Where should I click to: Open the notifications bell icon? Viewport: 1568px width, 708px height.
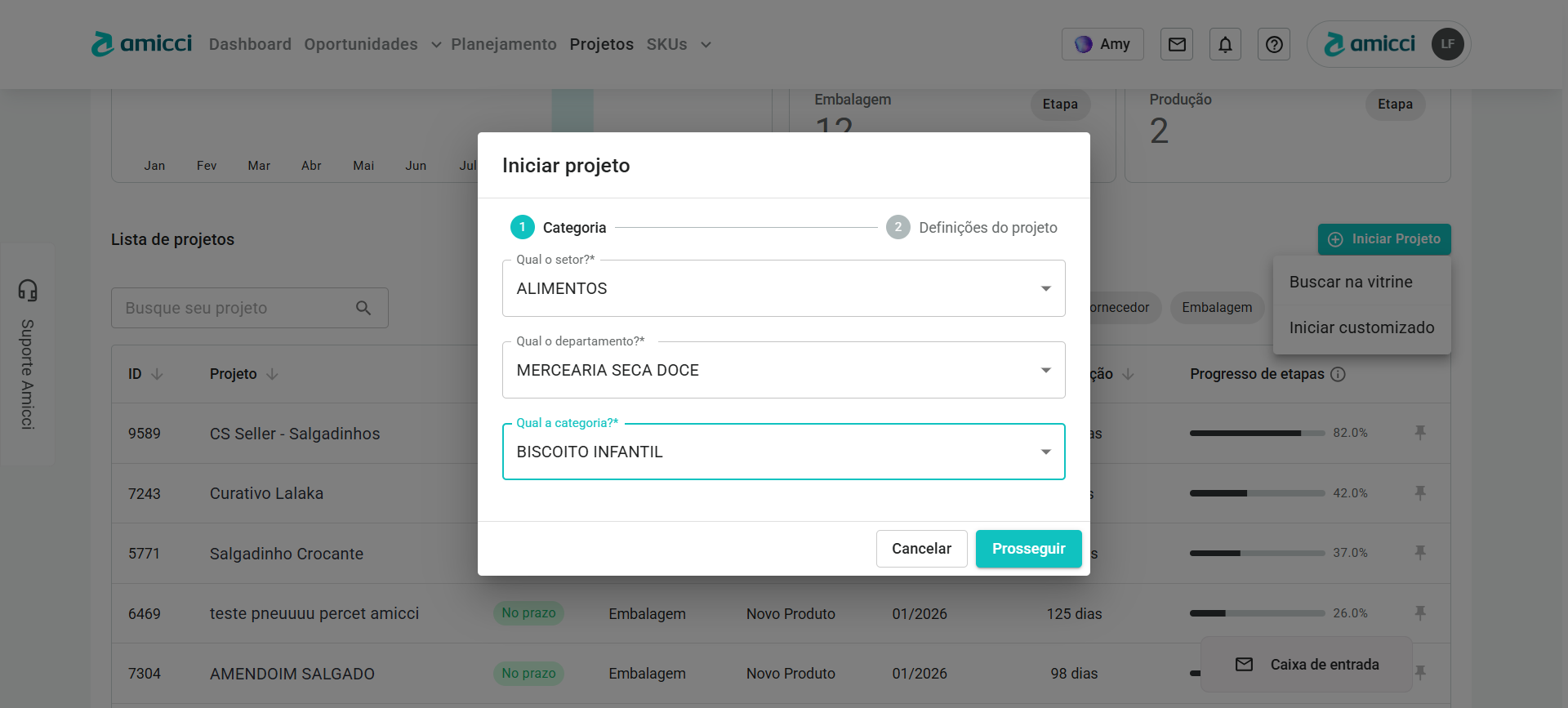1225,44
